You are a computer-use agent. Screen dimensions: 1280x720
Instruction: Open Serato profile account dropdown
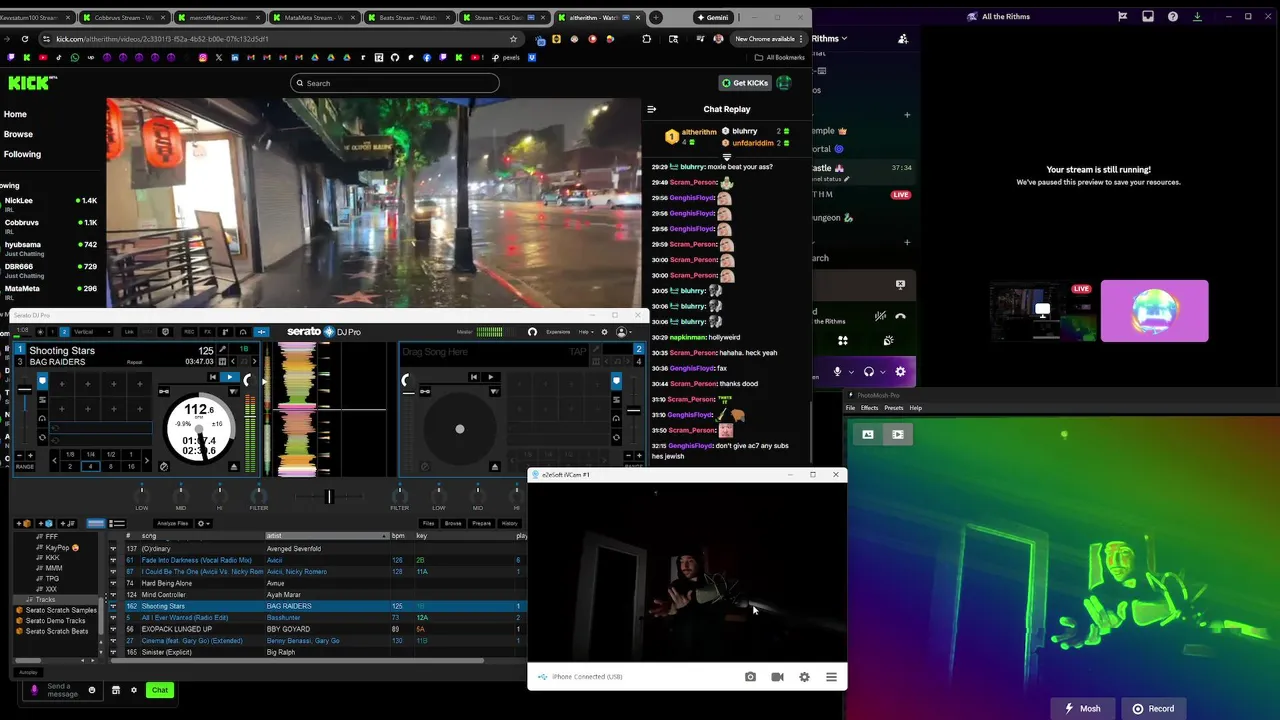(x=623, y=332)
